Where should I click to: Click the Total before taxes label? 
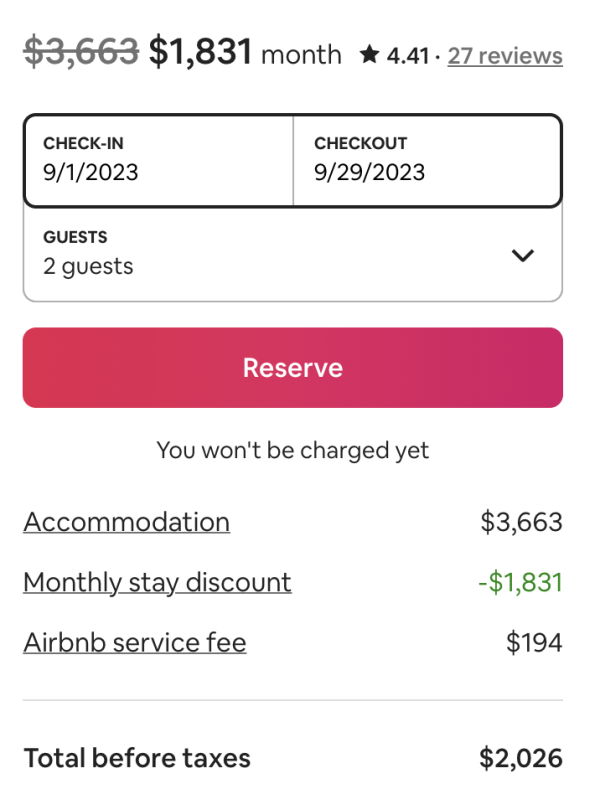[x=137, y=758]
